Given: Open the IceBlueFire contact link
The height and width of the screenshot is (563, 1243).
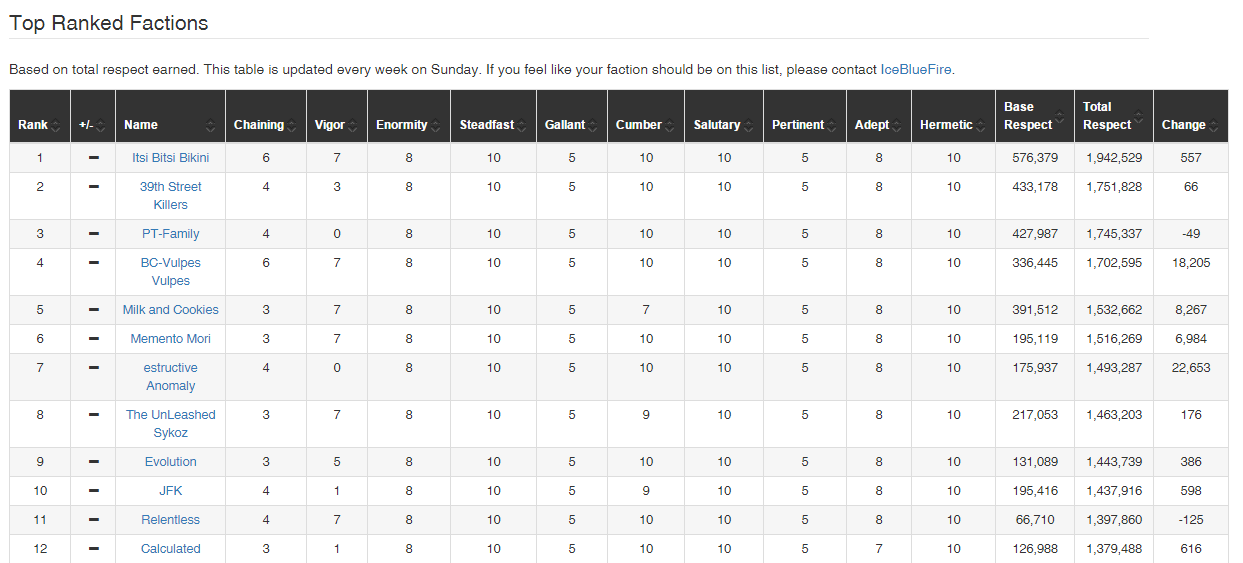Looking at the screenshot, I should (x=916, y=70).
